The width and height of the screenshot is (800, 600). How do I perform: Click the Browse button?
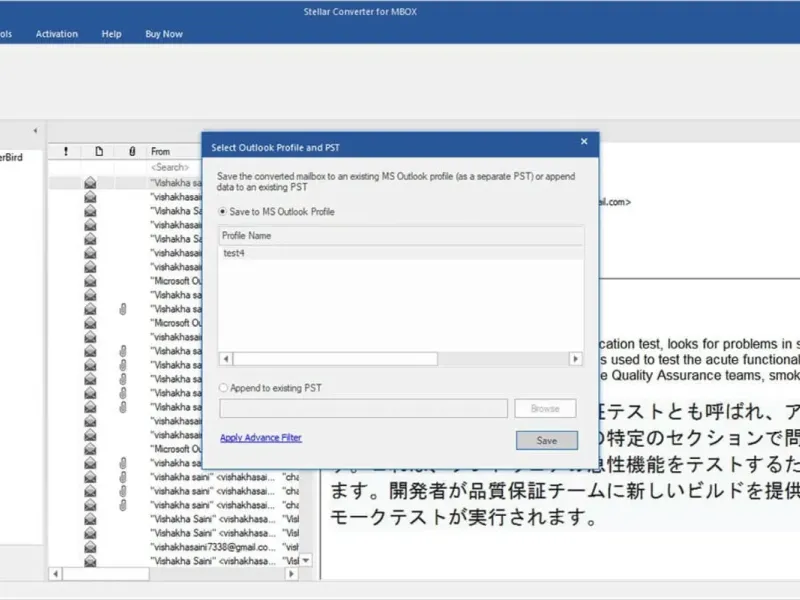coord(545,408)
